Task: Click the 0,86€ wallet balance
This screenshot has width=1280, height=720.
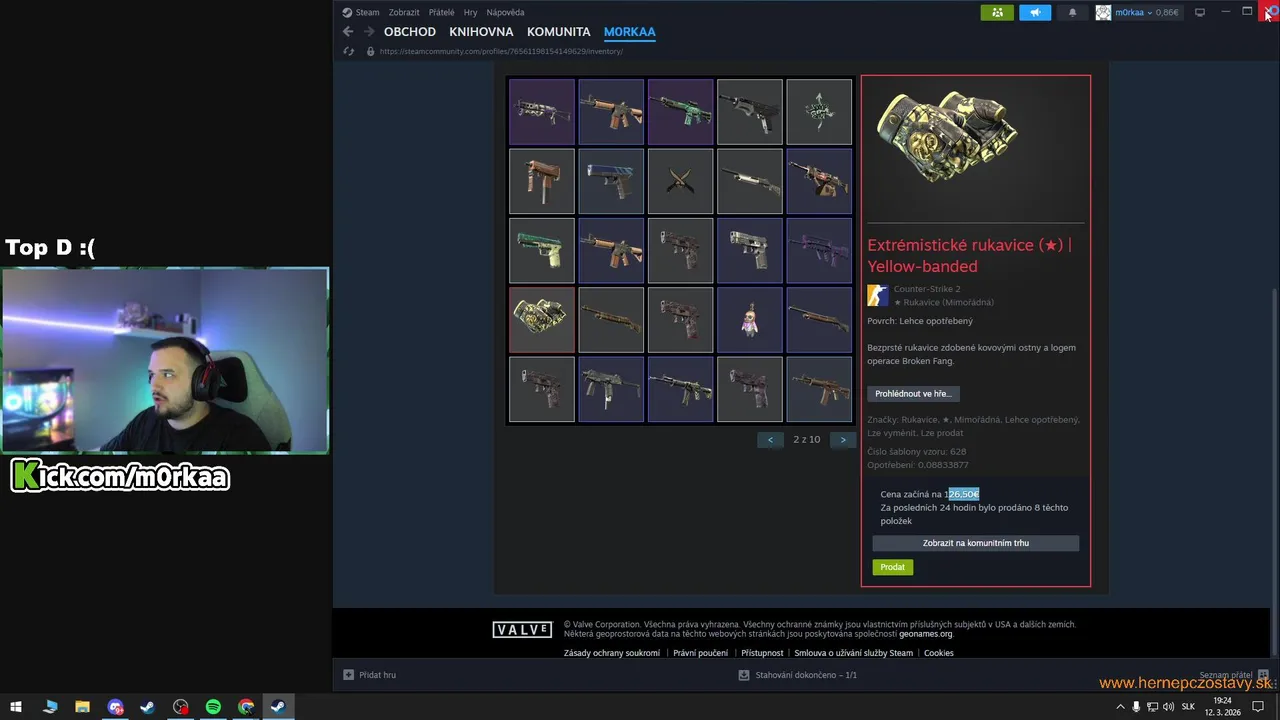Action: coord(1167,12)
